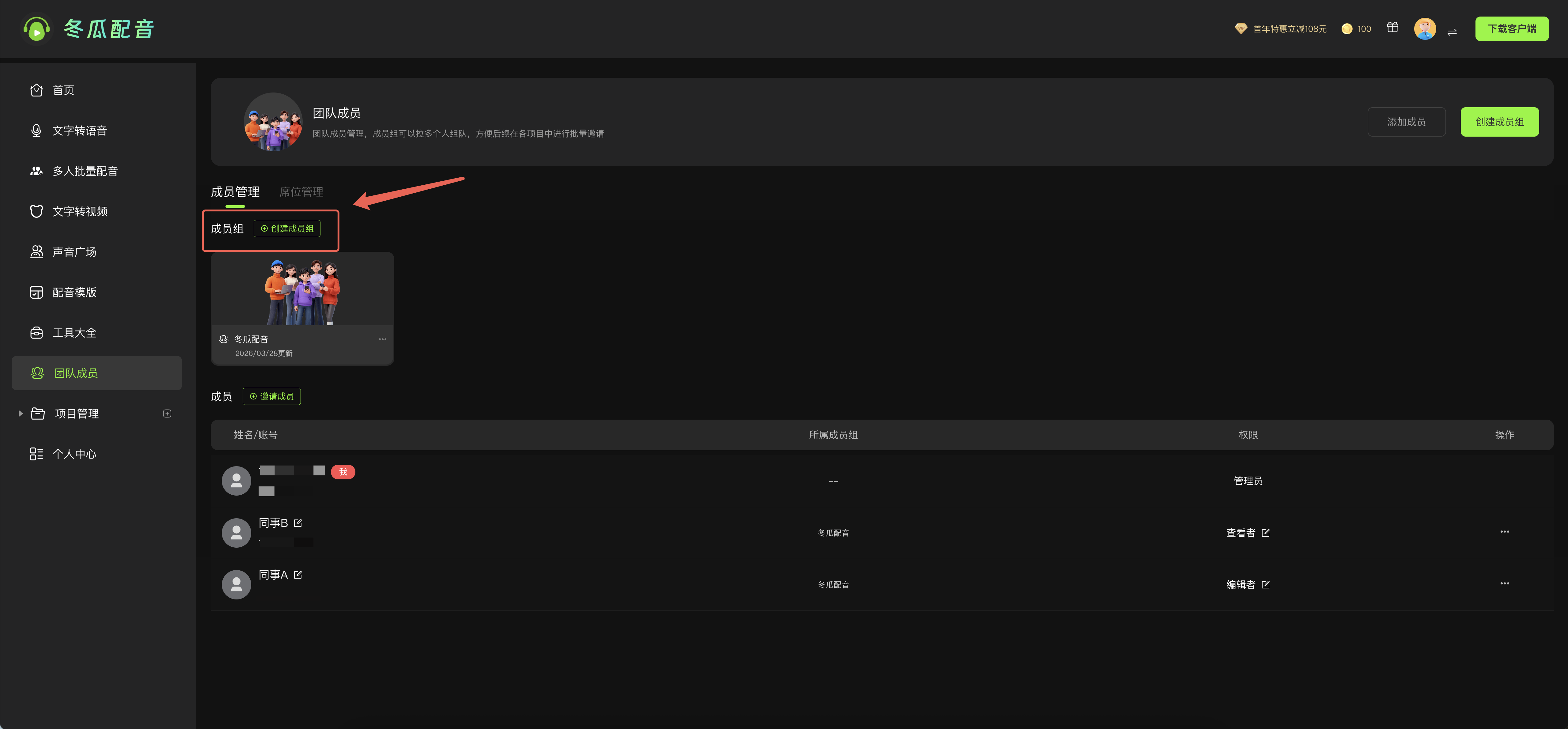Viewport: 1568px width, 729px height.
Task: Edit the 编辑者 permission for 同事A
Action: click(1266, 585)
